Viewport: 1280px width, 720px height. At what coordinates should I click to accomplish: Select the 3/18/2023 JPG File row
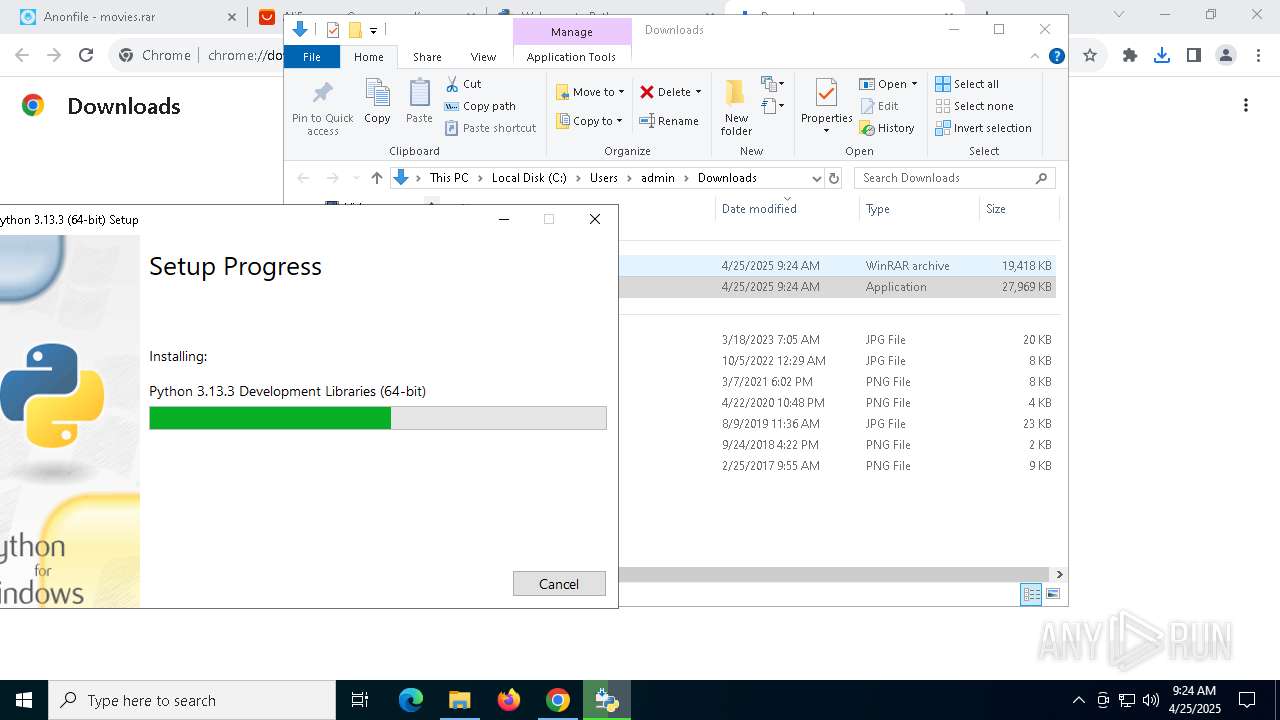coord(837,340)
